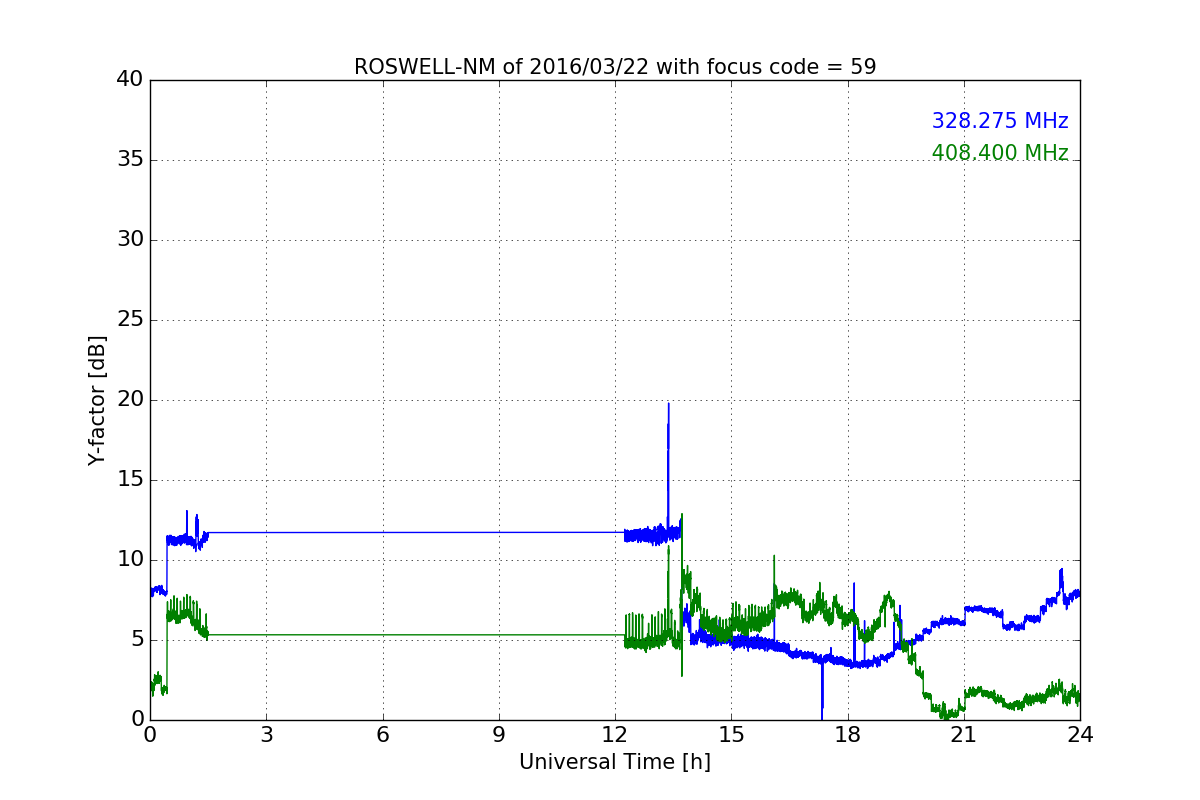Click the plot title mentioning ROSWELL-NM
The image size is (1200, 800).
(615, 67)
